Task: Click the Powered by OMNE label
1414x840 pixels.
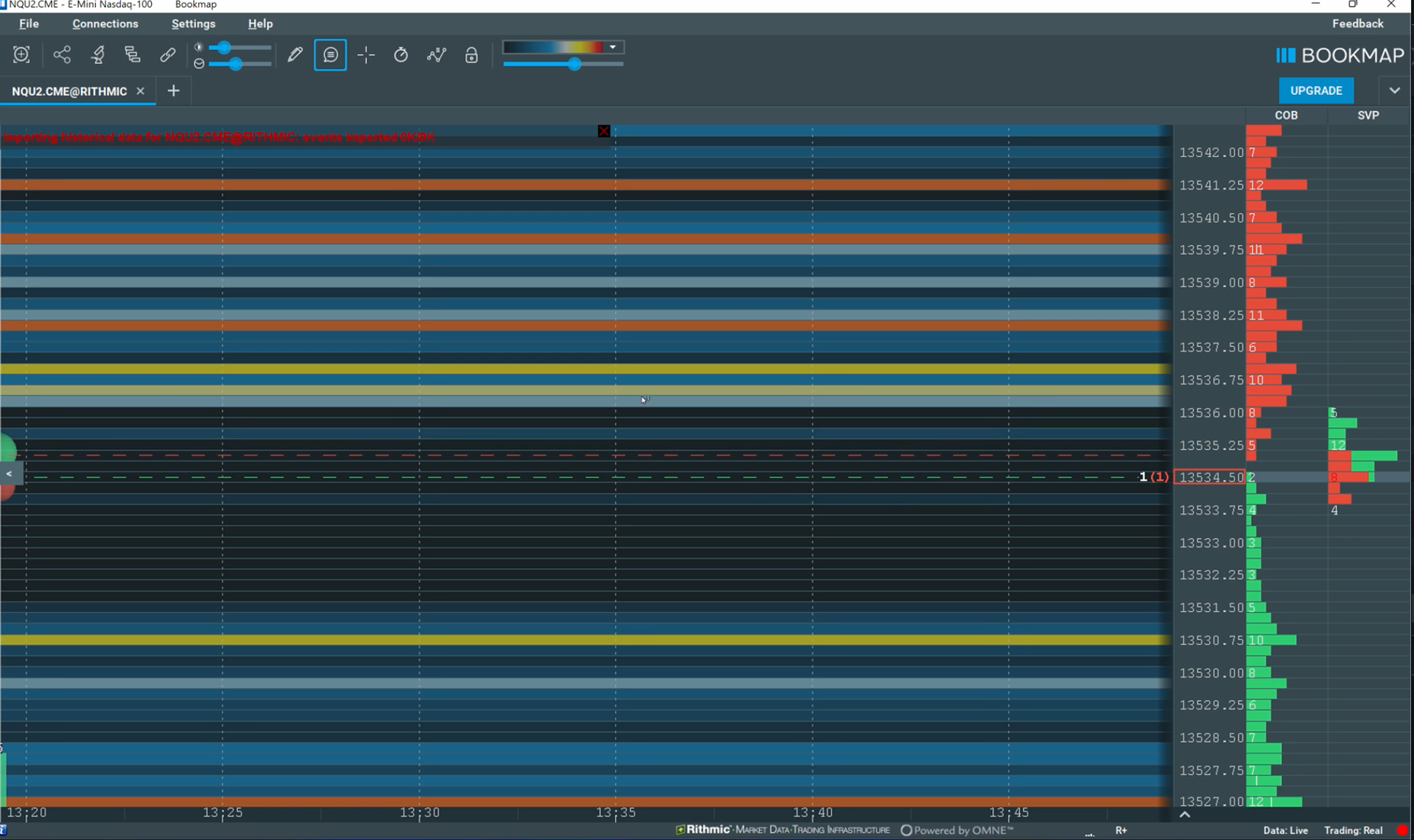Action: point(957,830)
